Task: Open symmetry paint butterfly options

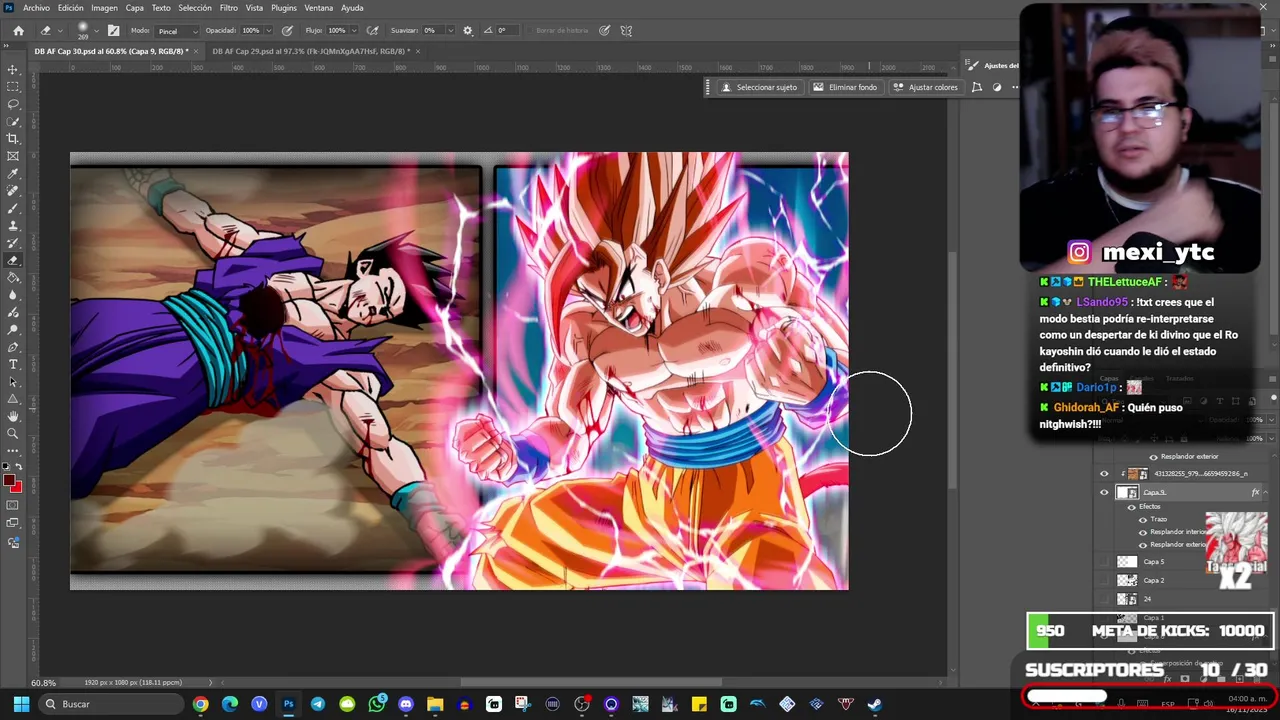Action: (x=626, y=31)
